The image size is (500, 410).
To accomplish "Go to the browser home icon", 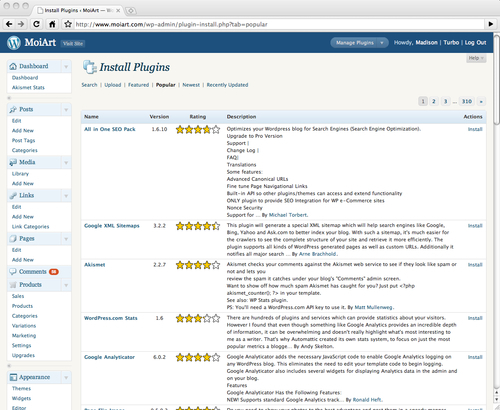I will point(52,24).
